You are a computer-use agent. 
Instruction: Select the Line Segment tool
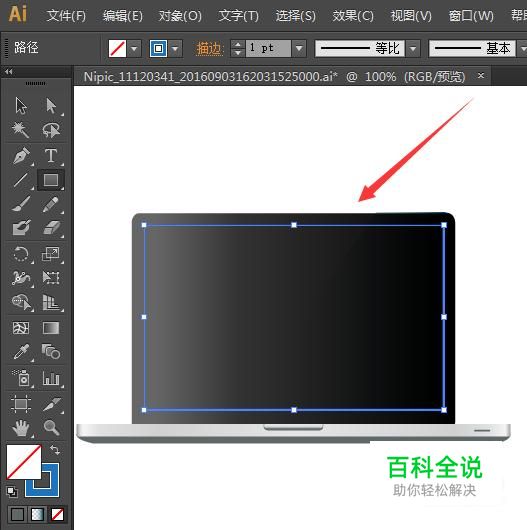[x=21, y=180]
